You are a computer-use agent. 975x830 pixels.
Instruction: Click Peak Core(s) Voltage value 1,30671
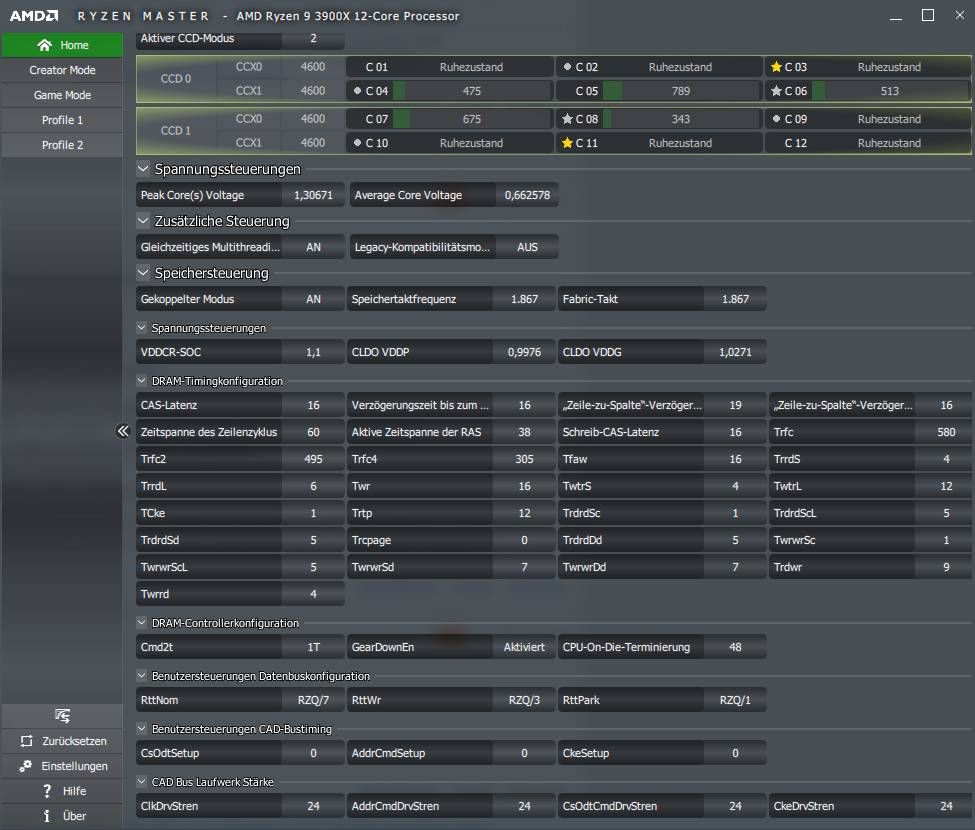[x=313, y=195]
